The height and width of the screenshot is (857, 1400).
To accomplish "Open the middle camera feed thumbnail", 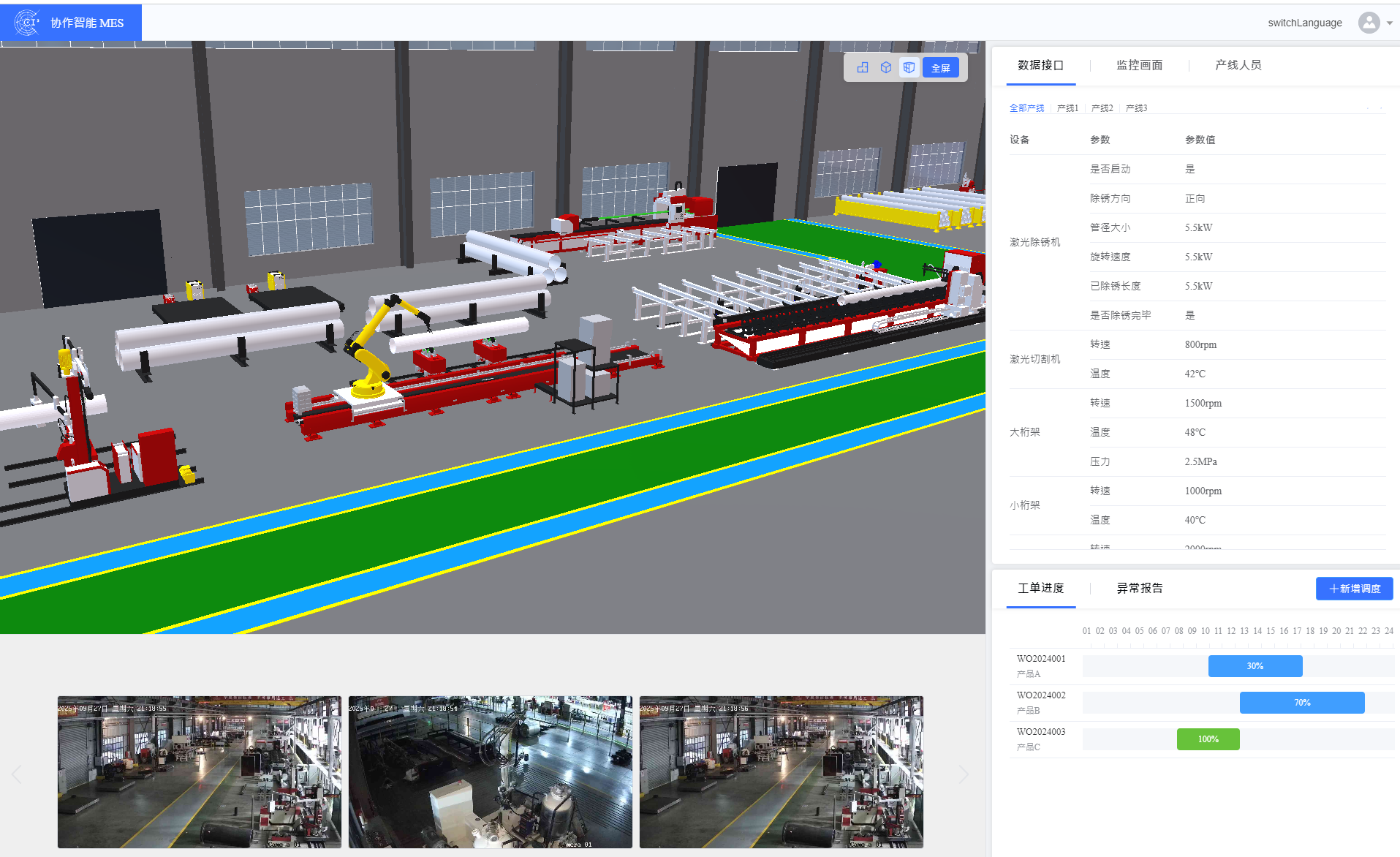I will pos(490,772).
